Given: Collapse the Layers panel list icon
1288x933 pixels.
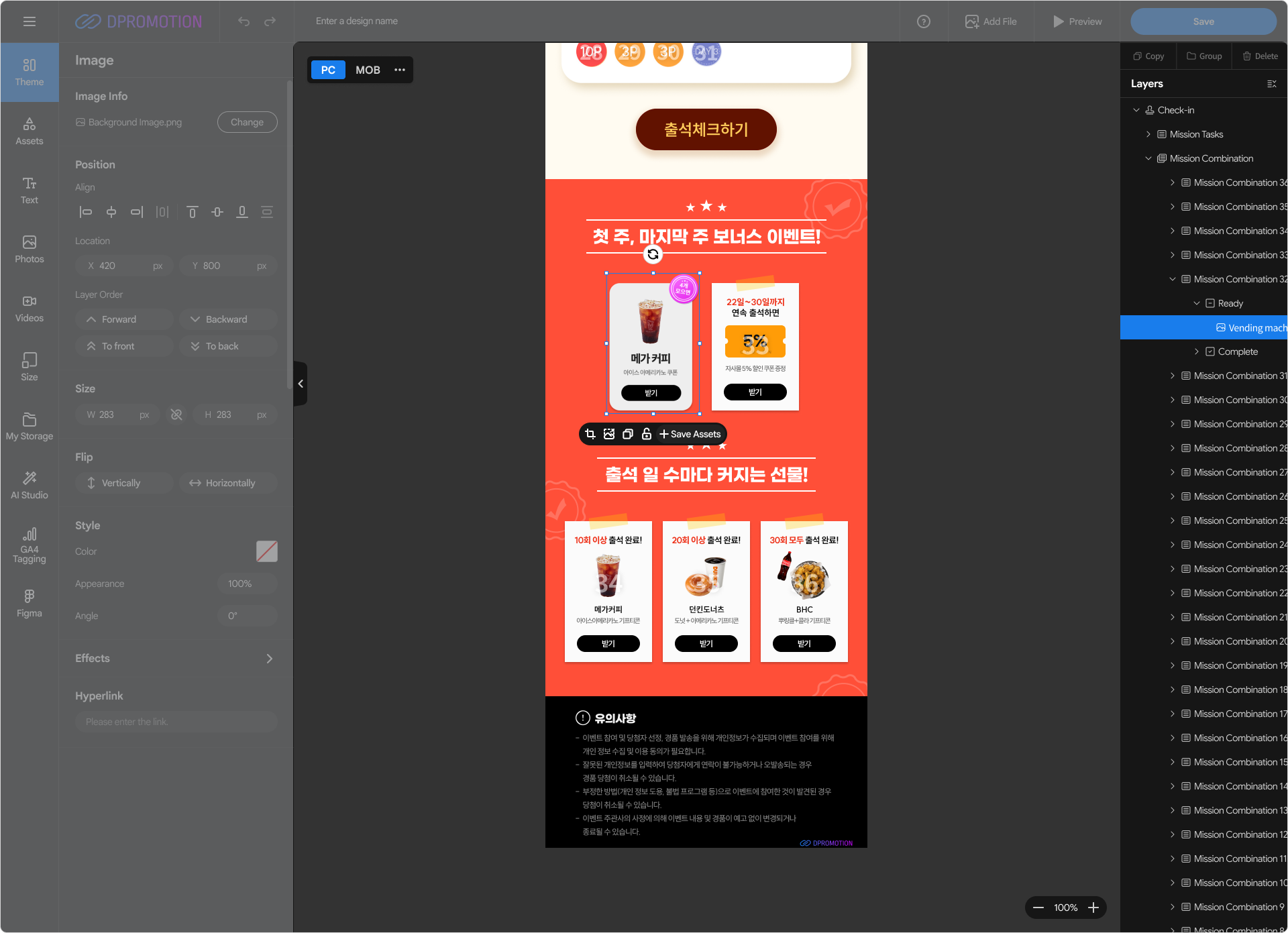Looking at the screenshot, I should point(1271,84).
